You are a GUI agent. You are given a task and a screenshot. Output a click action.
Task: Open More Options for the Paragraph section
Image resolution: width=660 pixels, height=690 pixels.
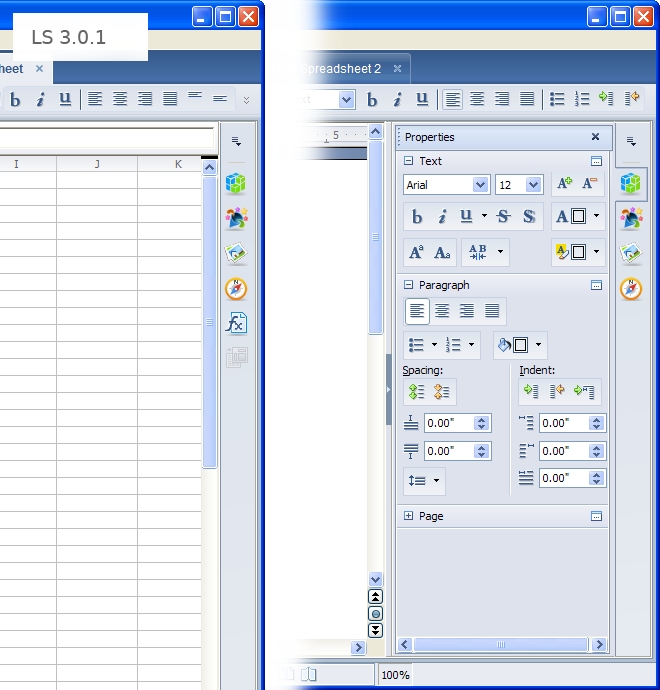[596, 285]
